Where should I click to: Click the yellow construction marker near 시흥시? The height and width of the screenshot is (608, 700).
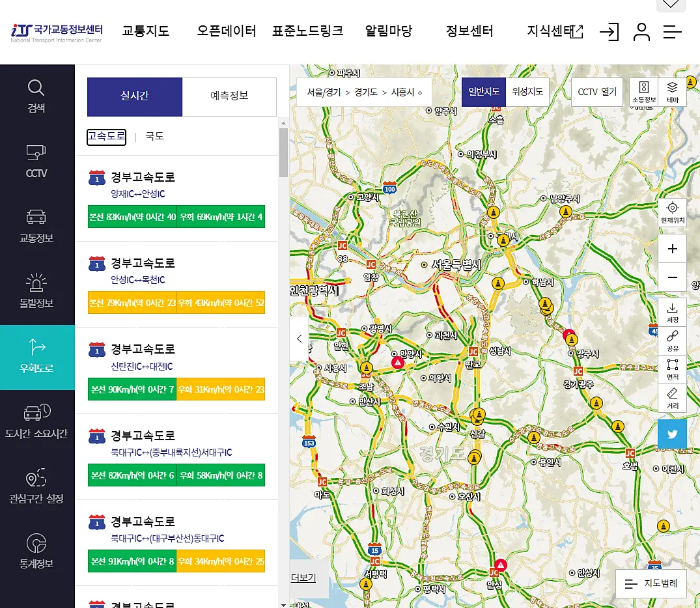[x=367, y=368]
